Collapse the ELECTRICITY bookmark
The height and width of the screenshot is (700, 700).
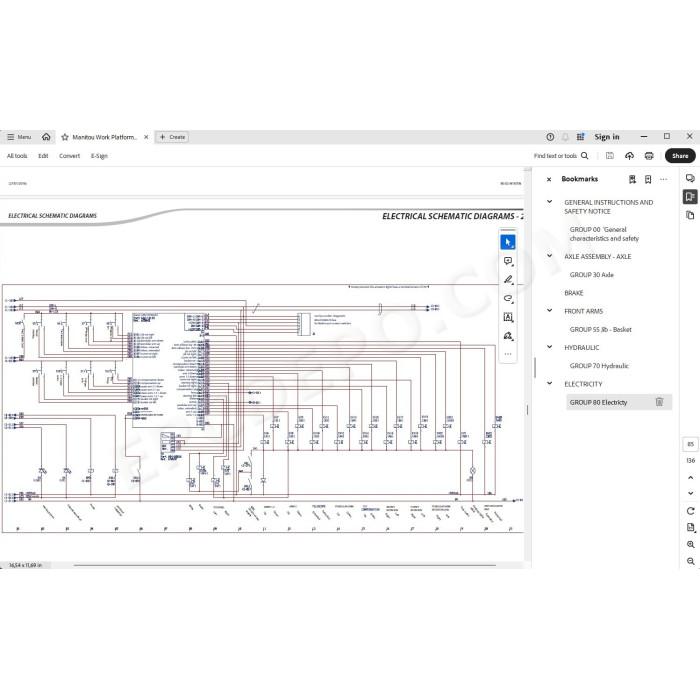click(550, 383)
